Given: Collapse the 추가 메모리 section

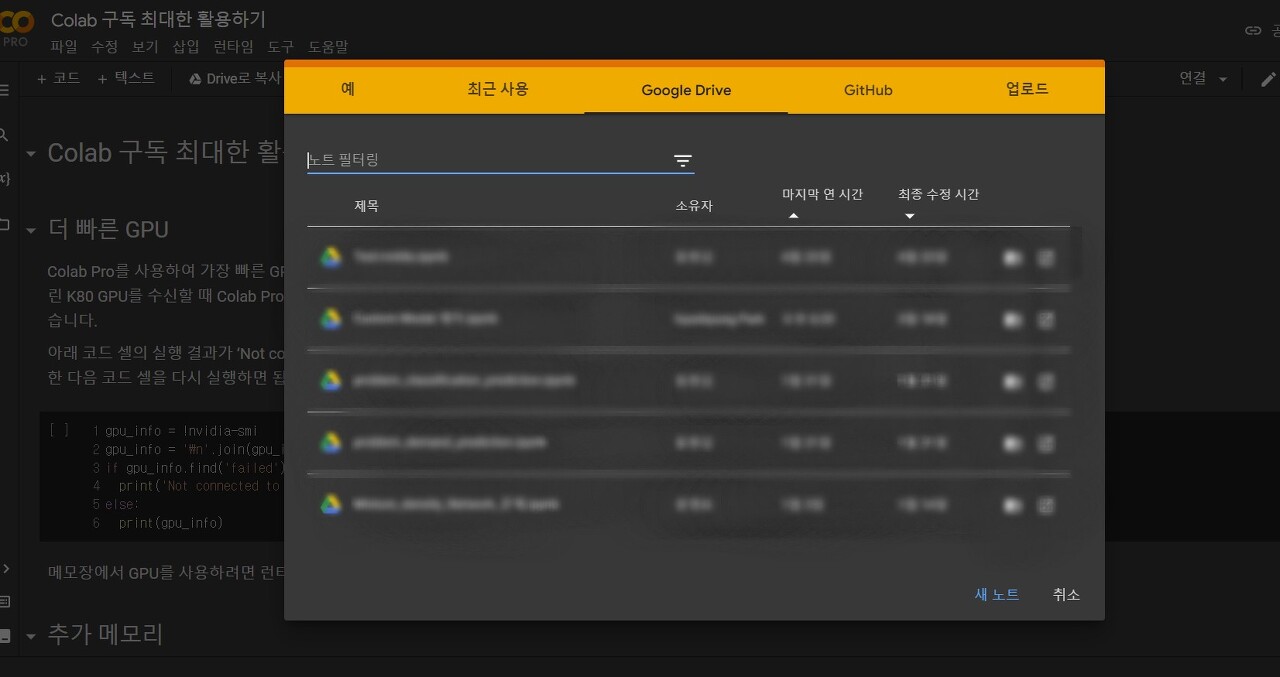Looking at the screenshot, I should click(31, 636).
